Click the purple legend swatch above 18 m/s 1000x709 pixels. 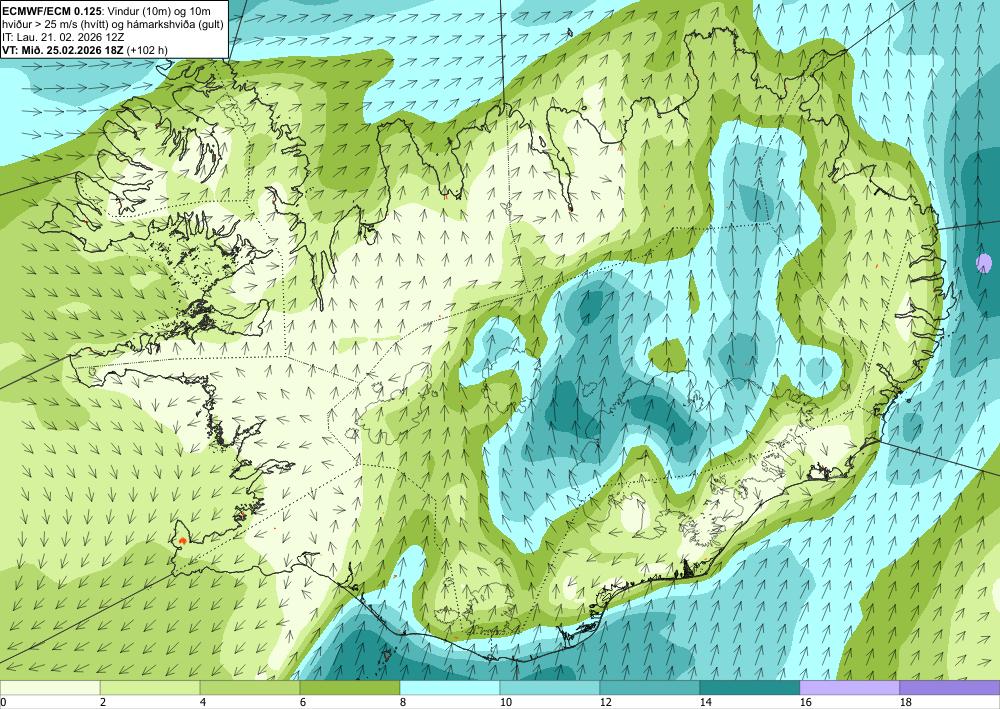coord(950,687)
